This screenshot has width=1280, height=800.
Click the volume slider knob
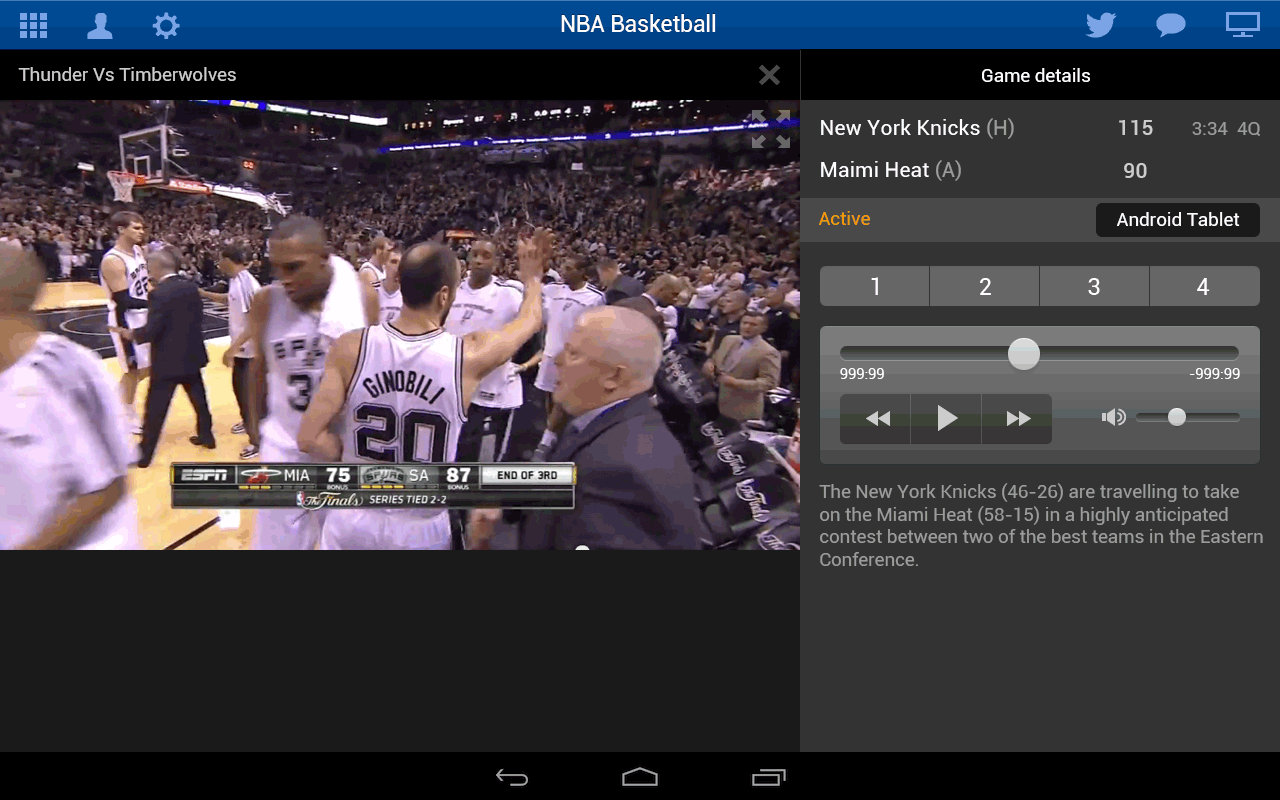click(x=1177, y=417)
